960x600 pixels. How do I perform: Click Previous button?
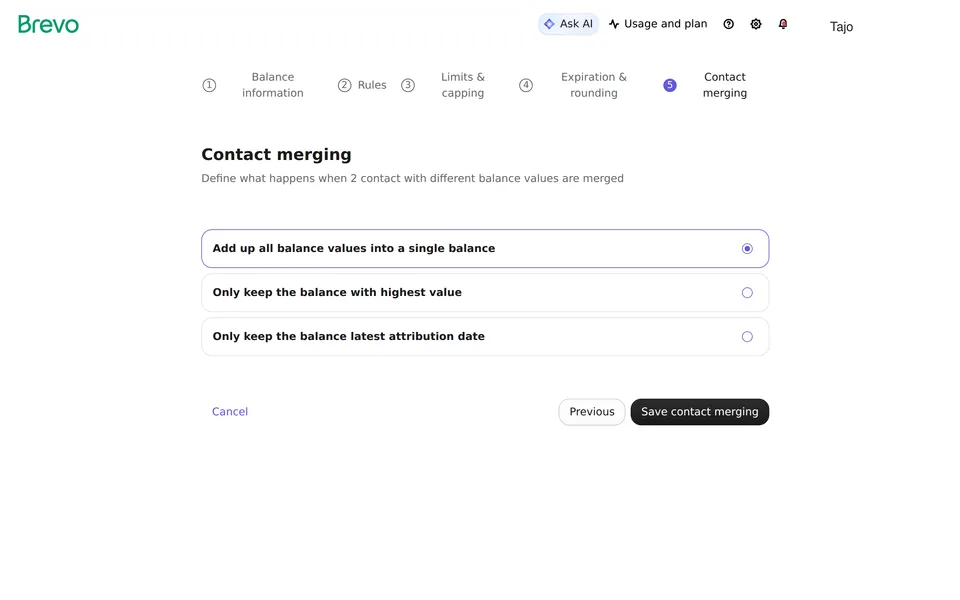(x=591, y=412)
